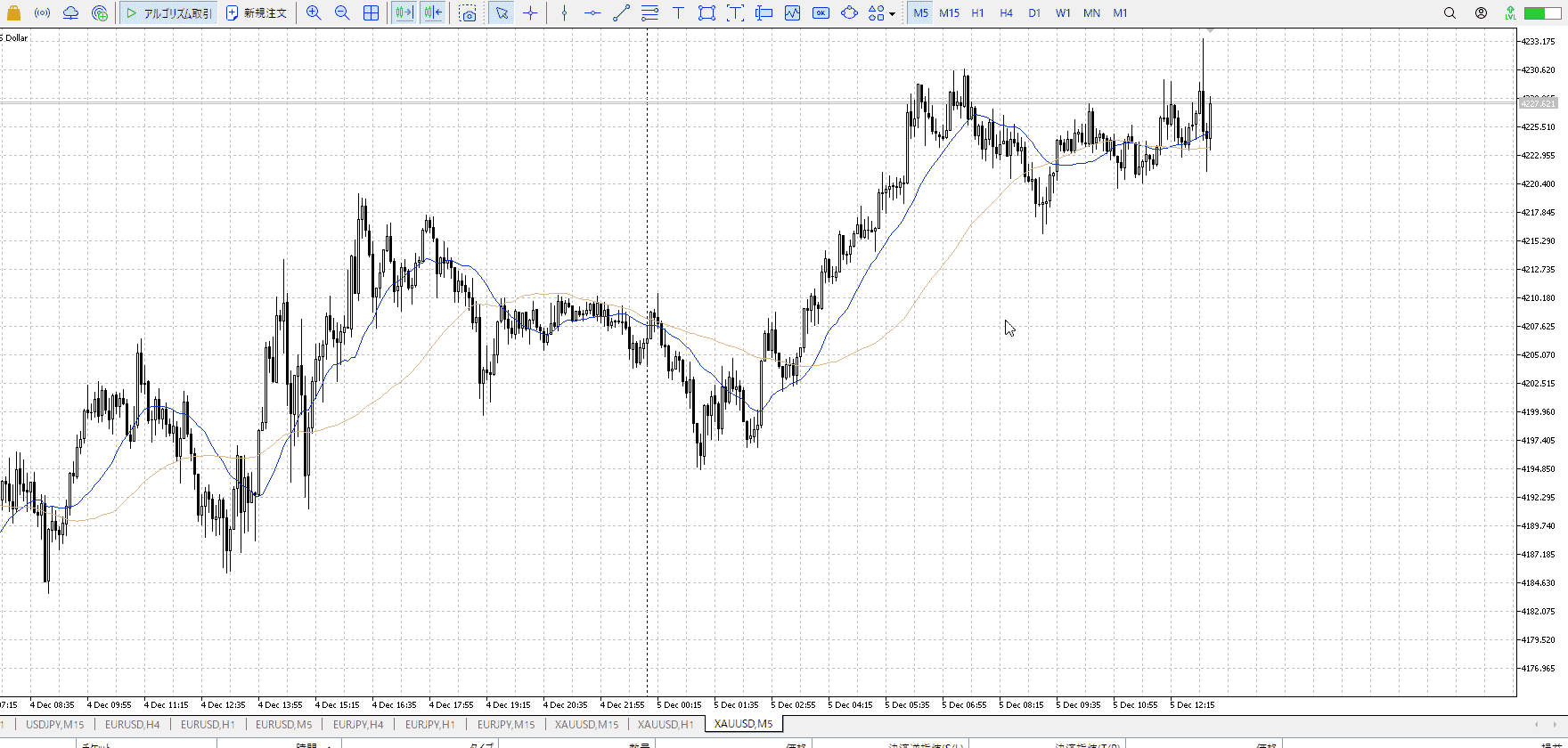
Task: Select the crosshair tool
Action: coord(531,13)
